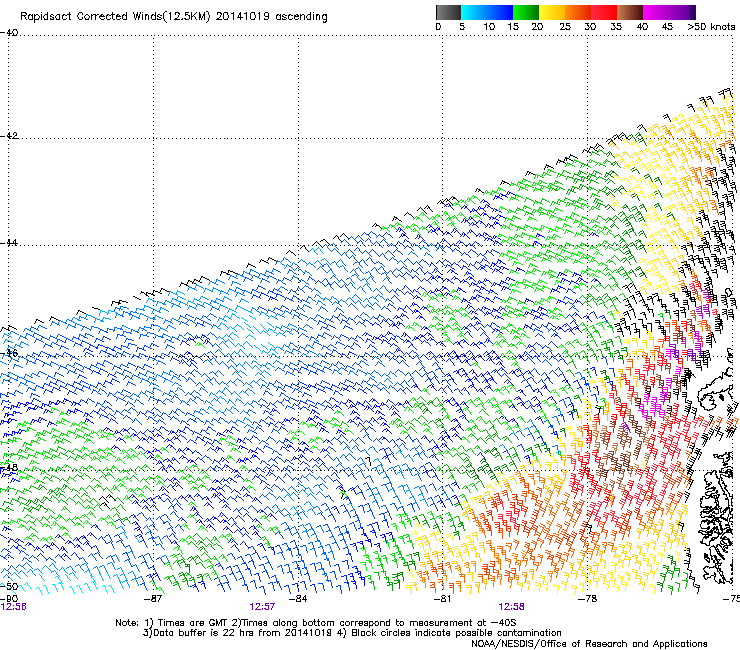Click the brown 35-40 knots legend swatch
This screenshot has width=740, height=650.
point(630,12)
